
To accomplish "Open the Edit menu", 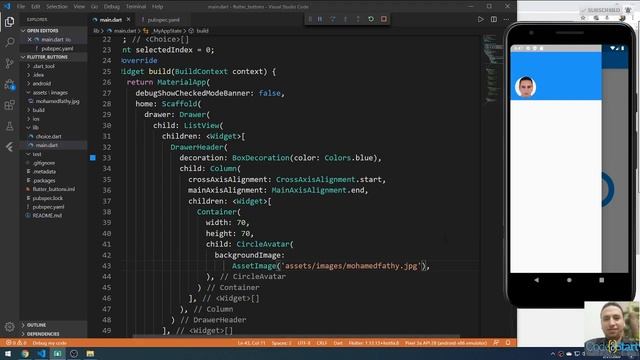I will [36, 7].
